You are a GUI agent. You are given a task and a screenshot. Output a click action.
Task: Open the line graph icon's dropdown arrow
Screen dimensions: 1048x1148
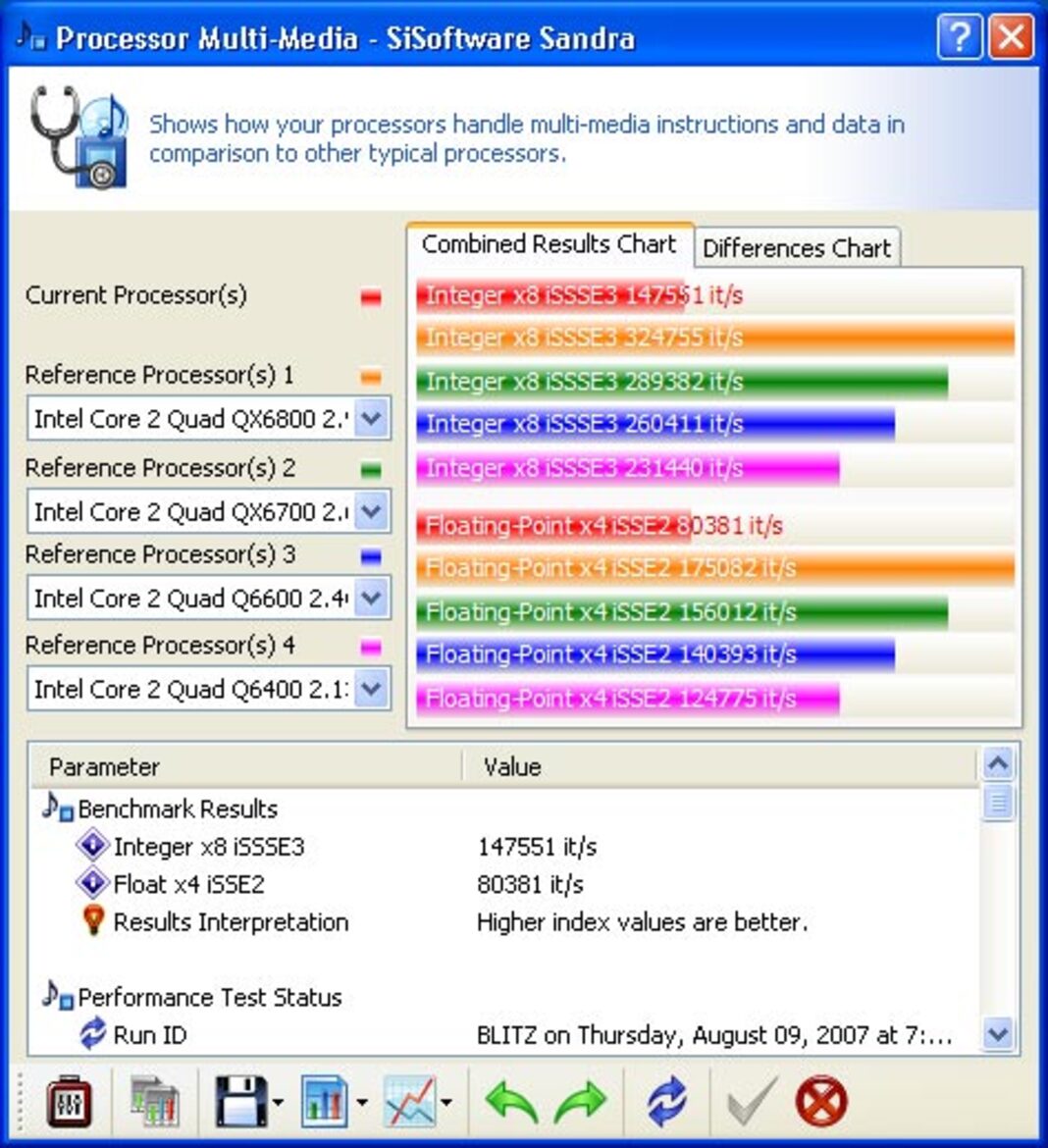(446, 1102)
